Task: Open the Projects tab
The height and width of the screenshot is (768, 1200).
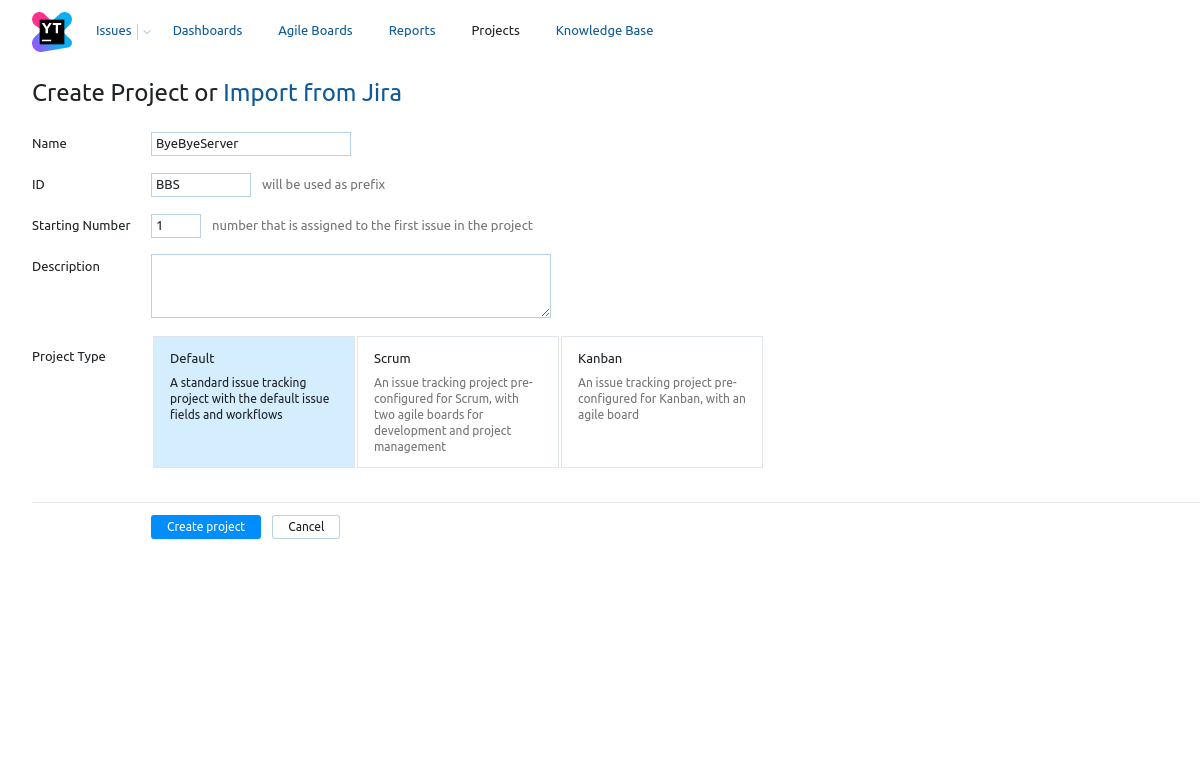Action: (495, 31)
